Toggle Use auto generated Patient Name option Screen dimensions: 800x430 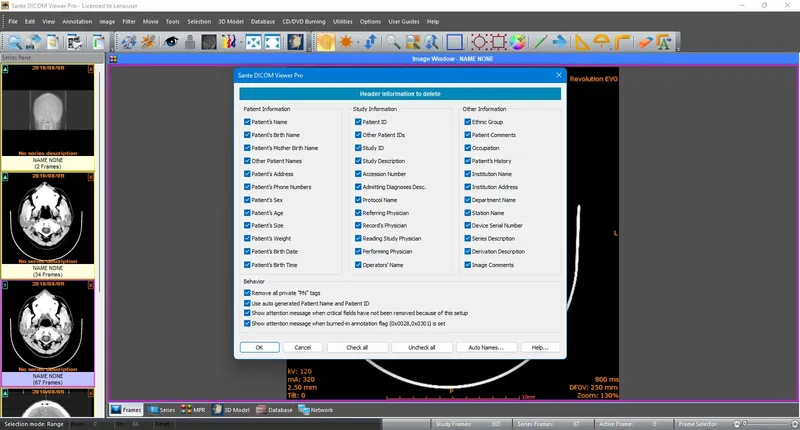(247, 303)
